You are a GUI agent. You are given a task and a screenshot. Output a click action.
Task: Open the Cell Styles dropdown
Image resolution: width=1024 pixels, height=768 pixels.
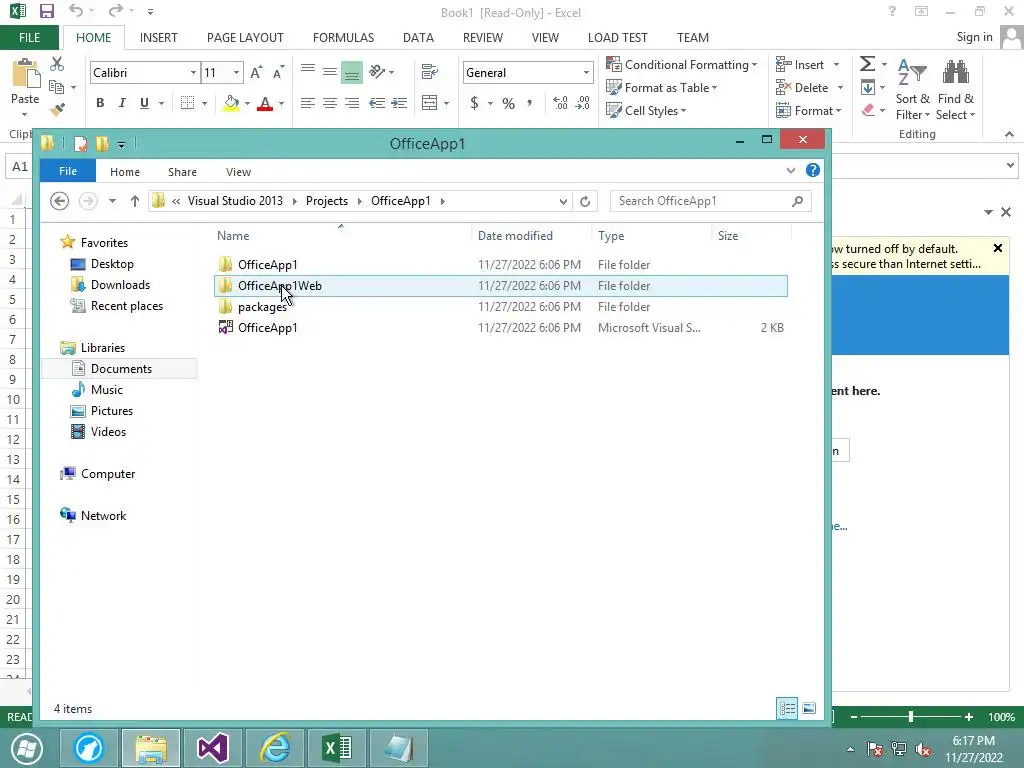[x=646, y=110]
